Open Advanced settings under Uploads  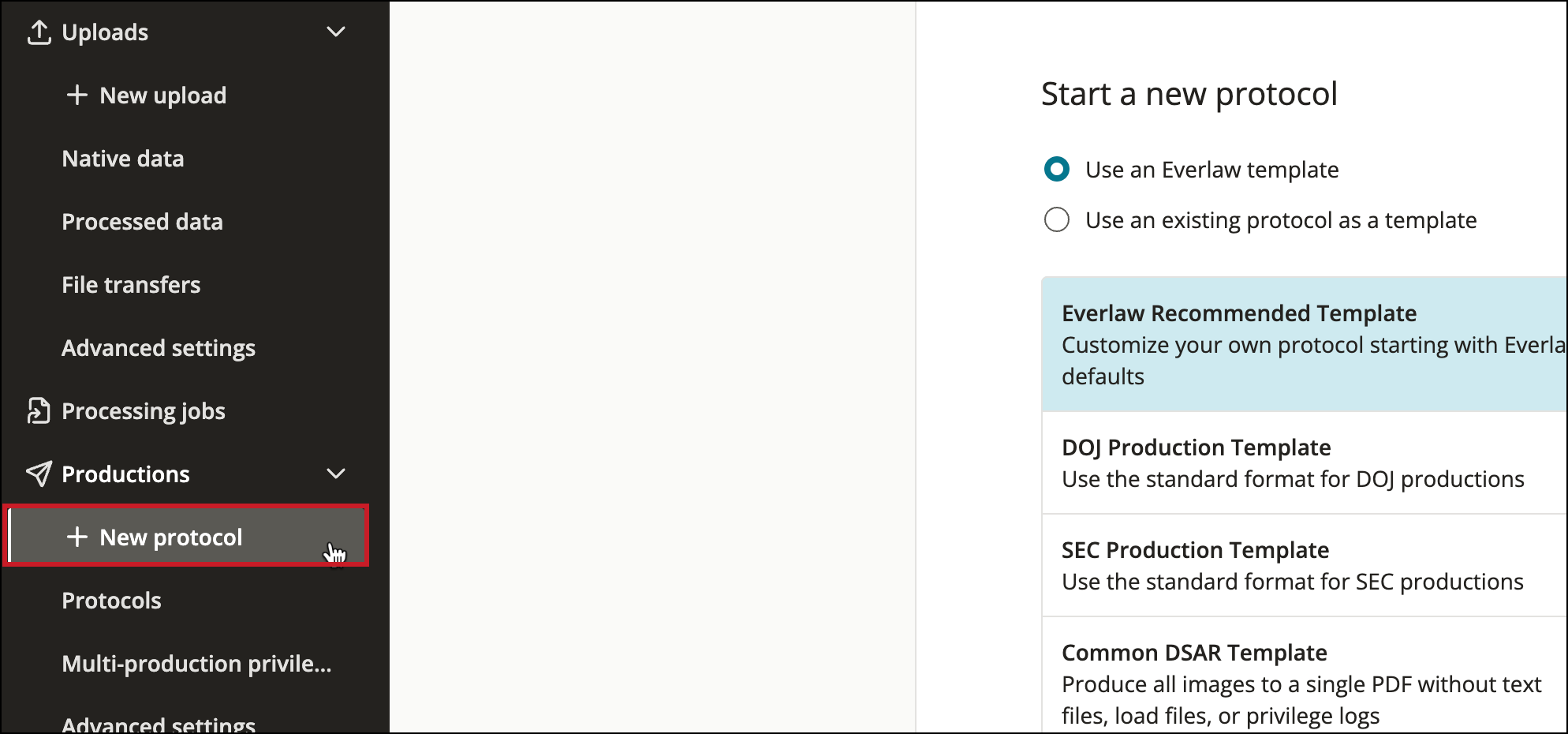coord(159,348)
